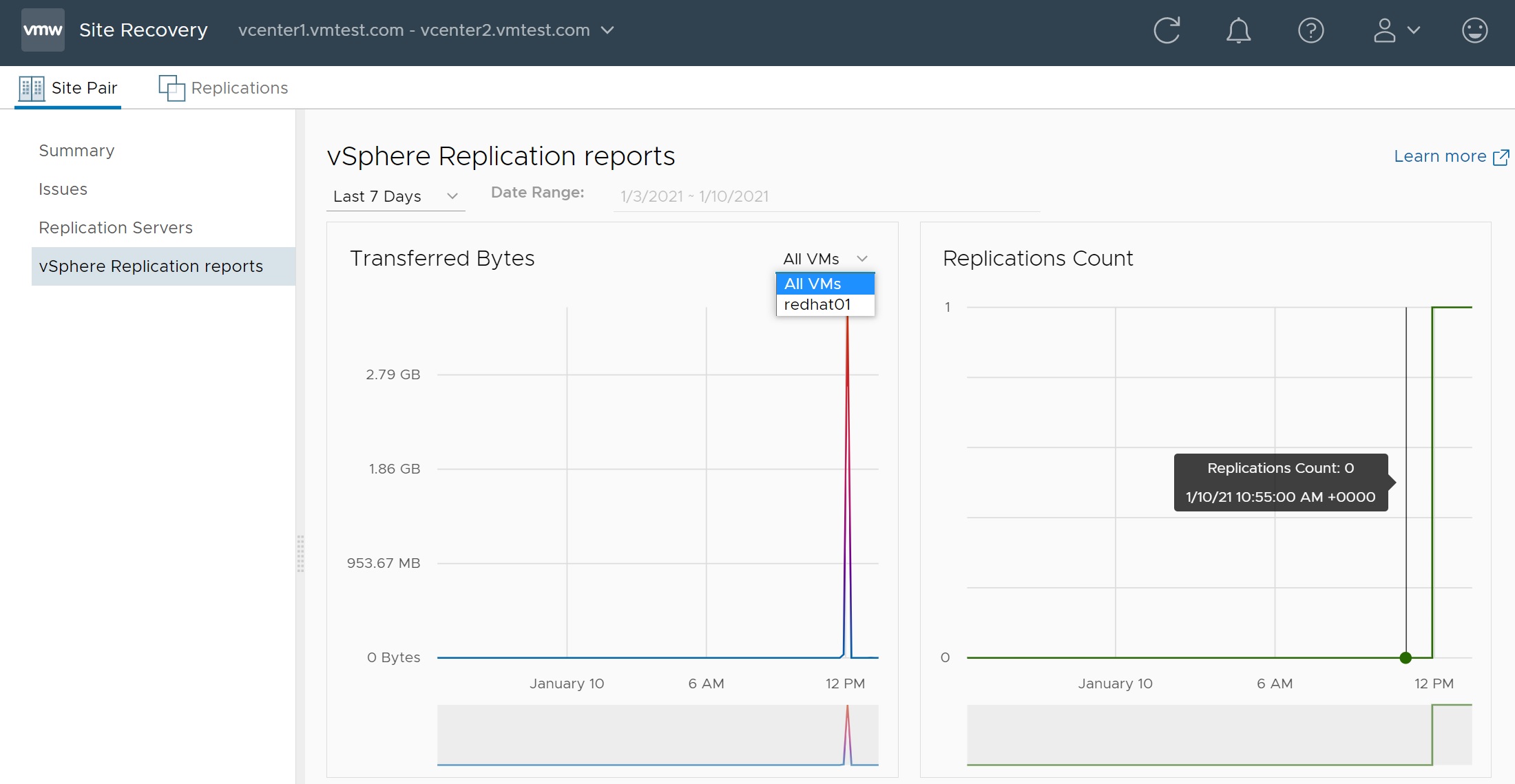Click the vmw logo

(x=43, y=30)
